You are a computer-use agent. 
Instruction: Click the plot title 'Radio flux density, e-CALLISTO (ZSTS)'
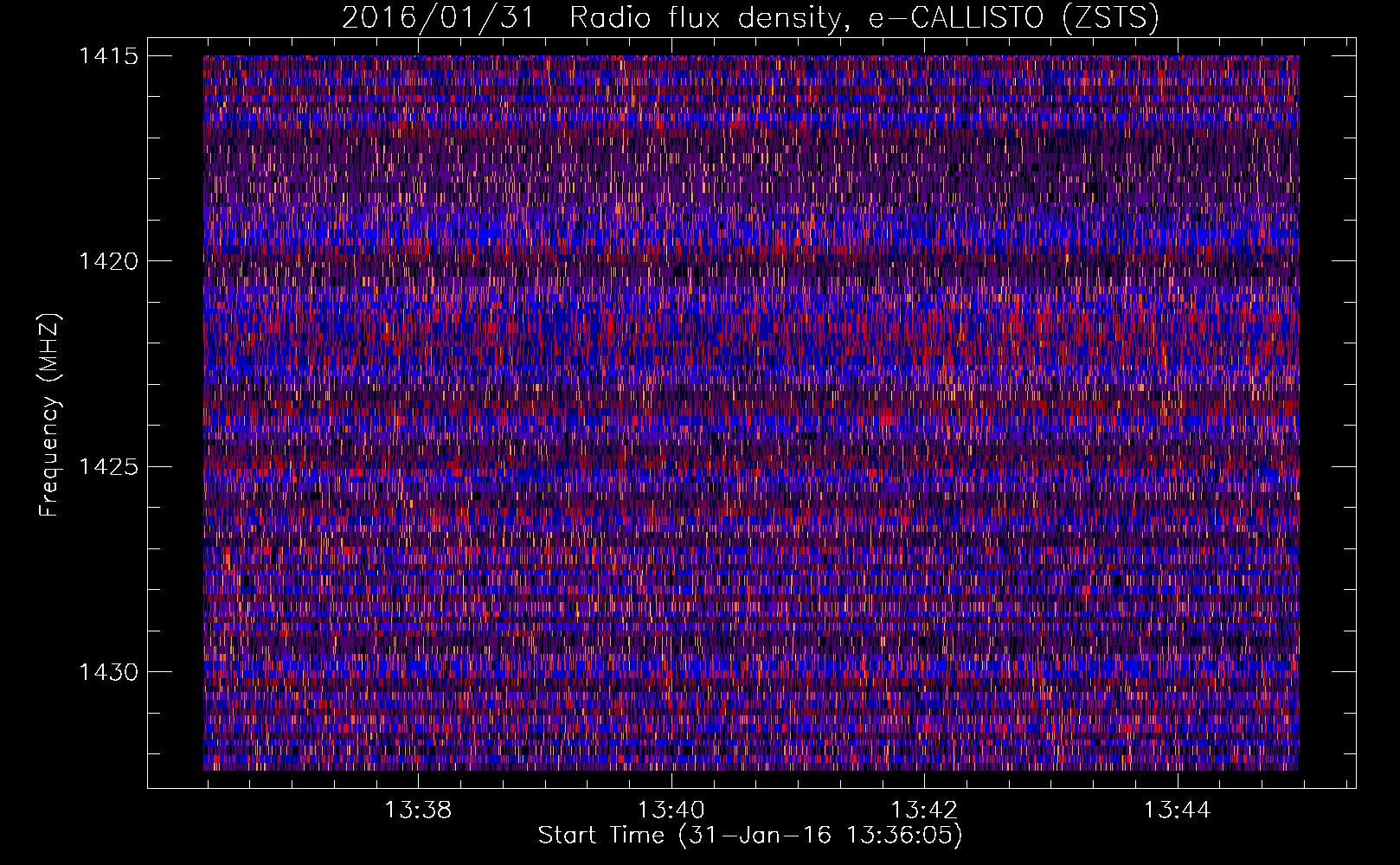864,17
